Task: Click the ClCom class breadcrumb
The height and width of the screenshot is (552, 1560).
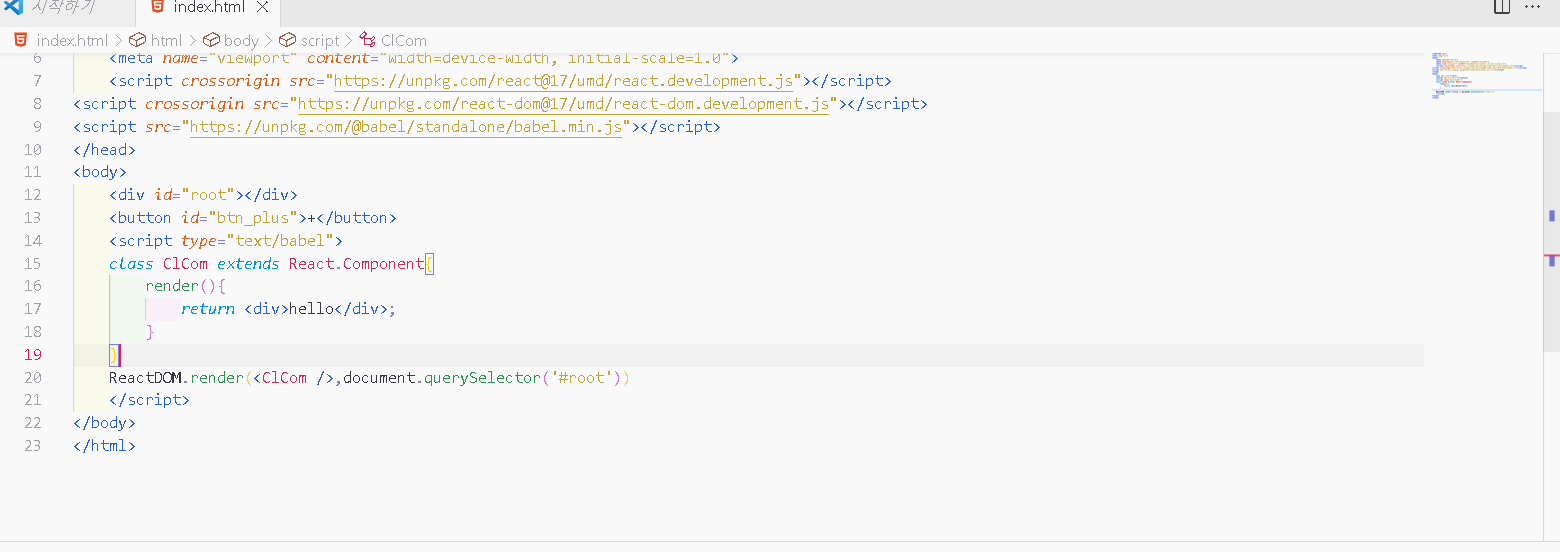Action: [x=393, y=40]
